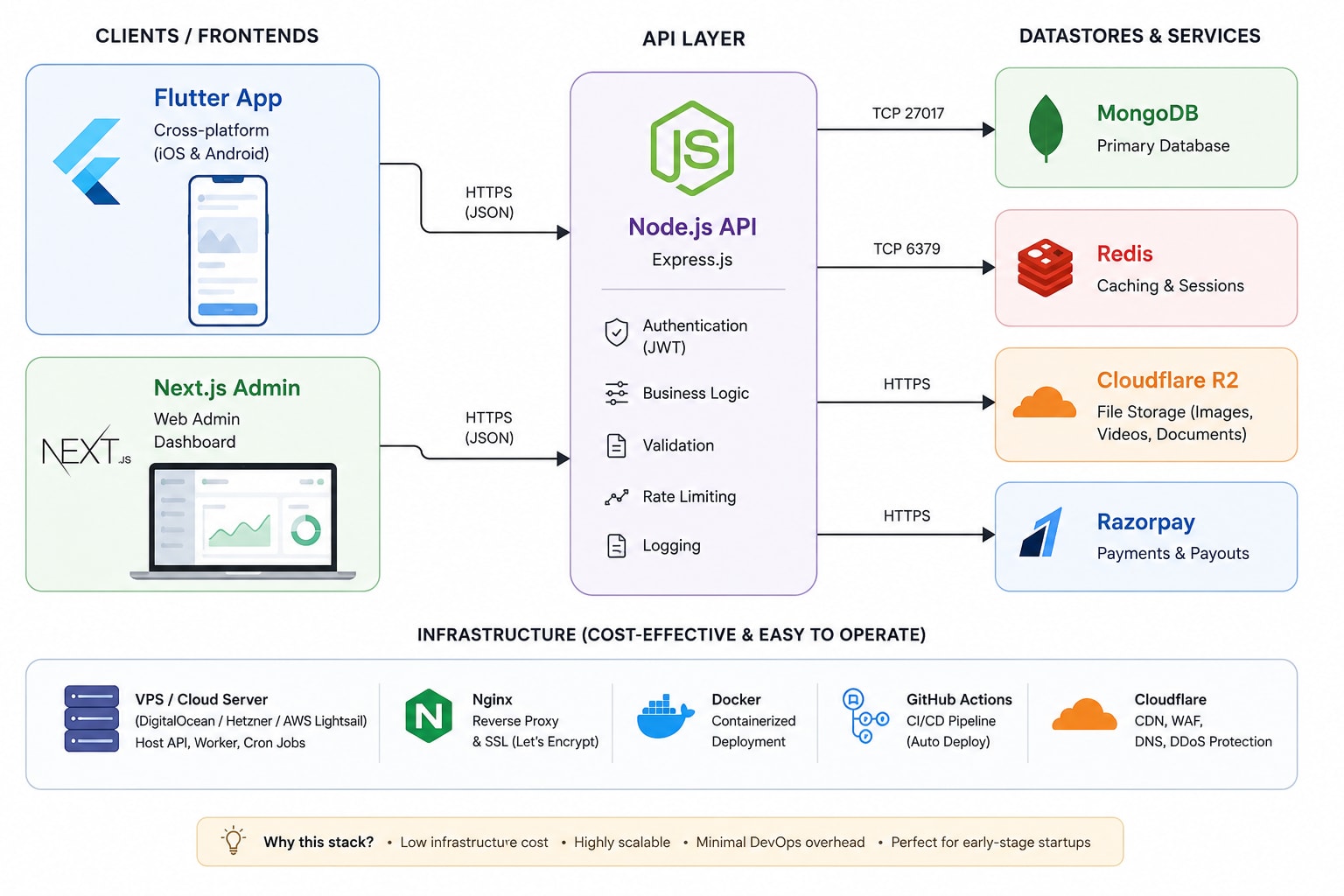This screenshot has width=1344, height=896.
Task: Click the 'Primary Database' subtitle
Action: click(x=1163, y=146)
